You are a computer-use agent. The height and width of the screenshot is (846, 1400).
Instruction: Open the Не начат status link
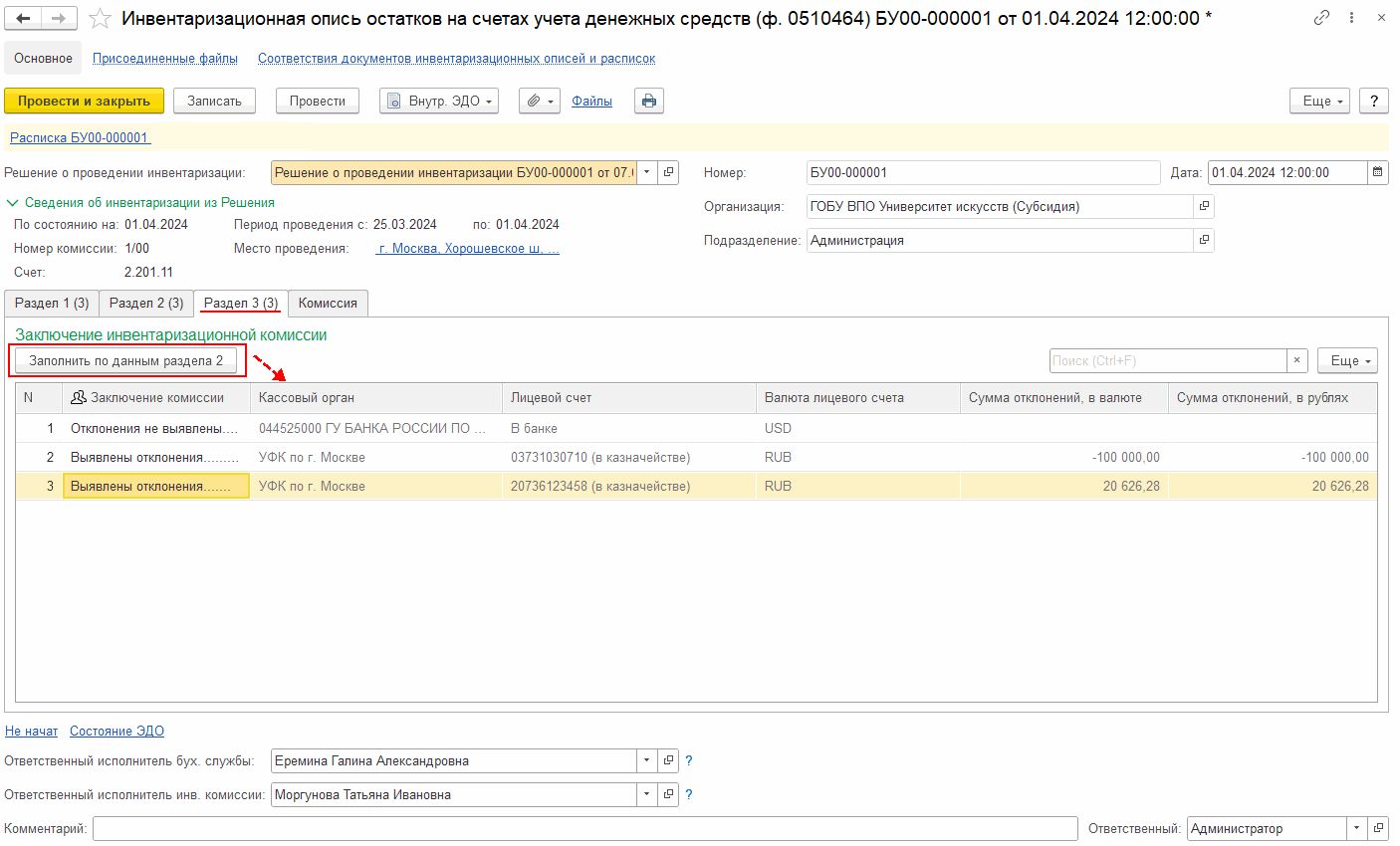pos(31,731)
